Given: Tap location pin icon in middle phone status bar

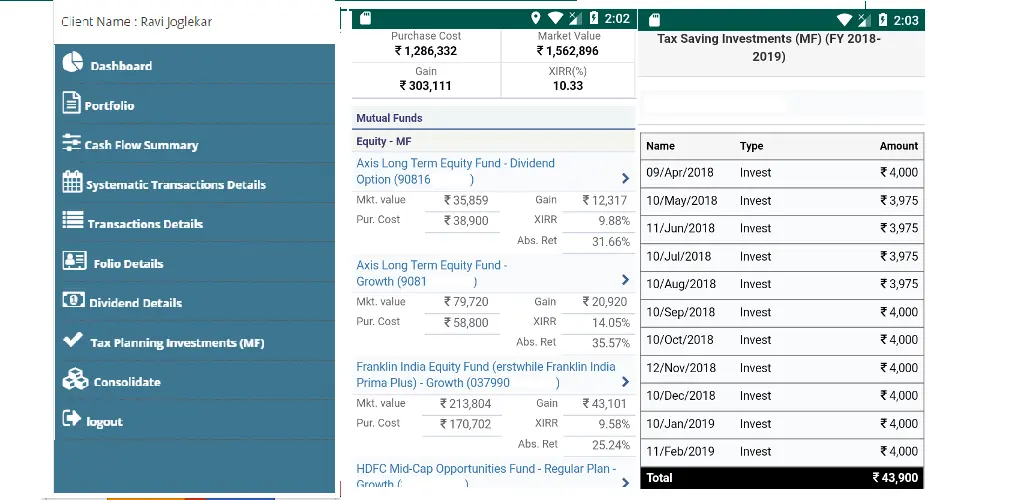Looking at the screenshot, I should (x=536, y=19).
